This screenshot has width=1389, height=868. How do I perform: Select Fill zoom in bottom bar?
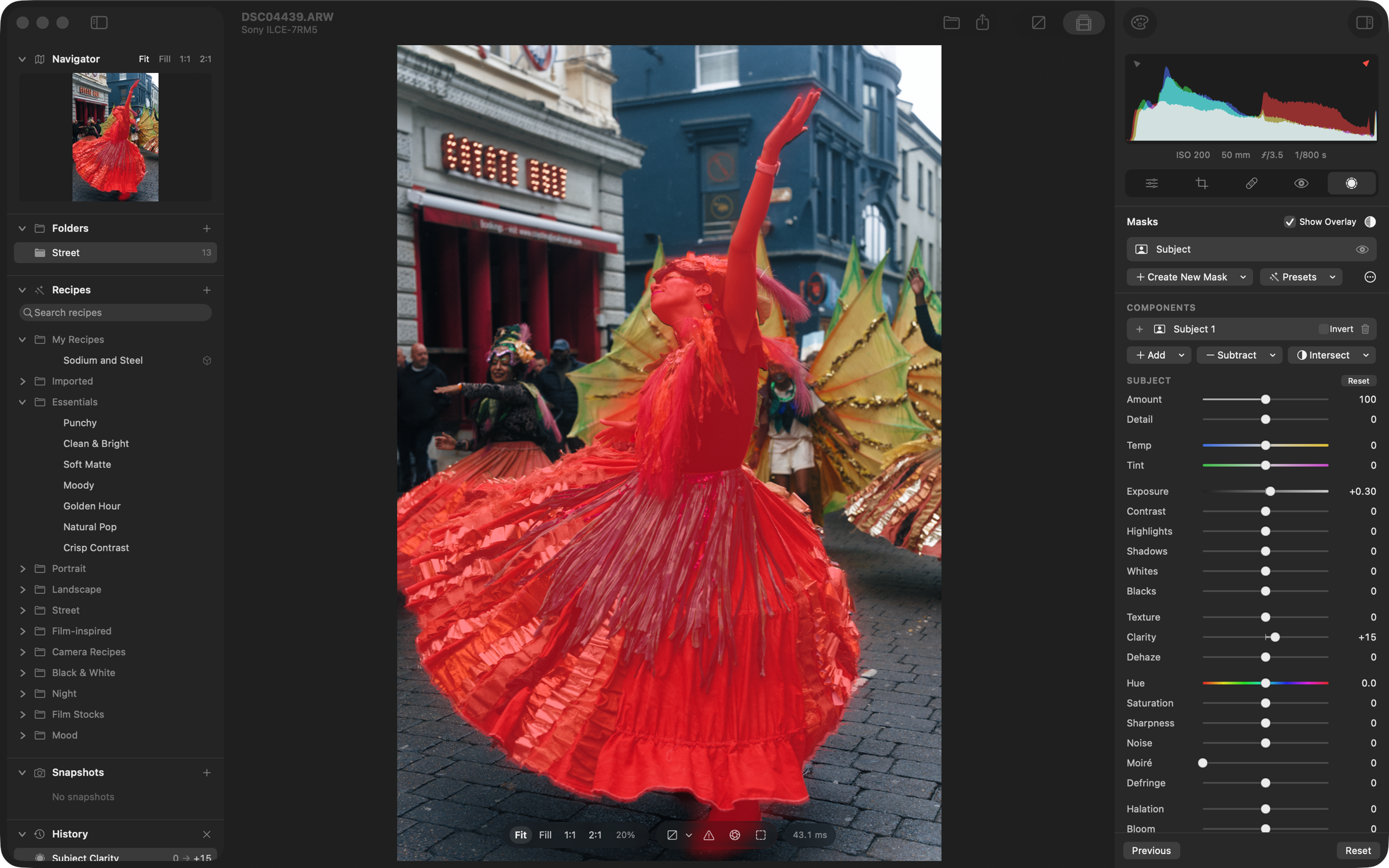pos(545,835)
